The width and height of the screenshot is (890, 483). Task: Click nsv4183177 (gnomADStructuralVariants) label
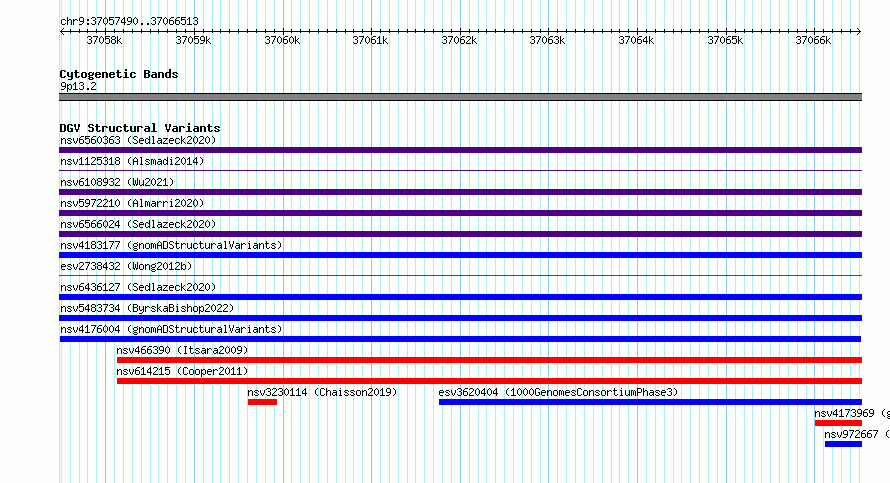(x=171, y=245)
